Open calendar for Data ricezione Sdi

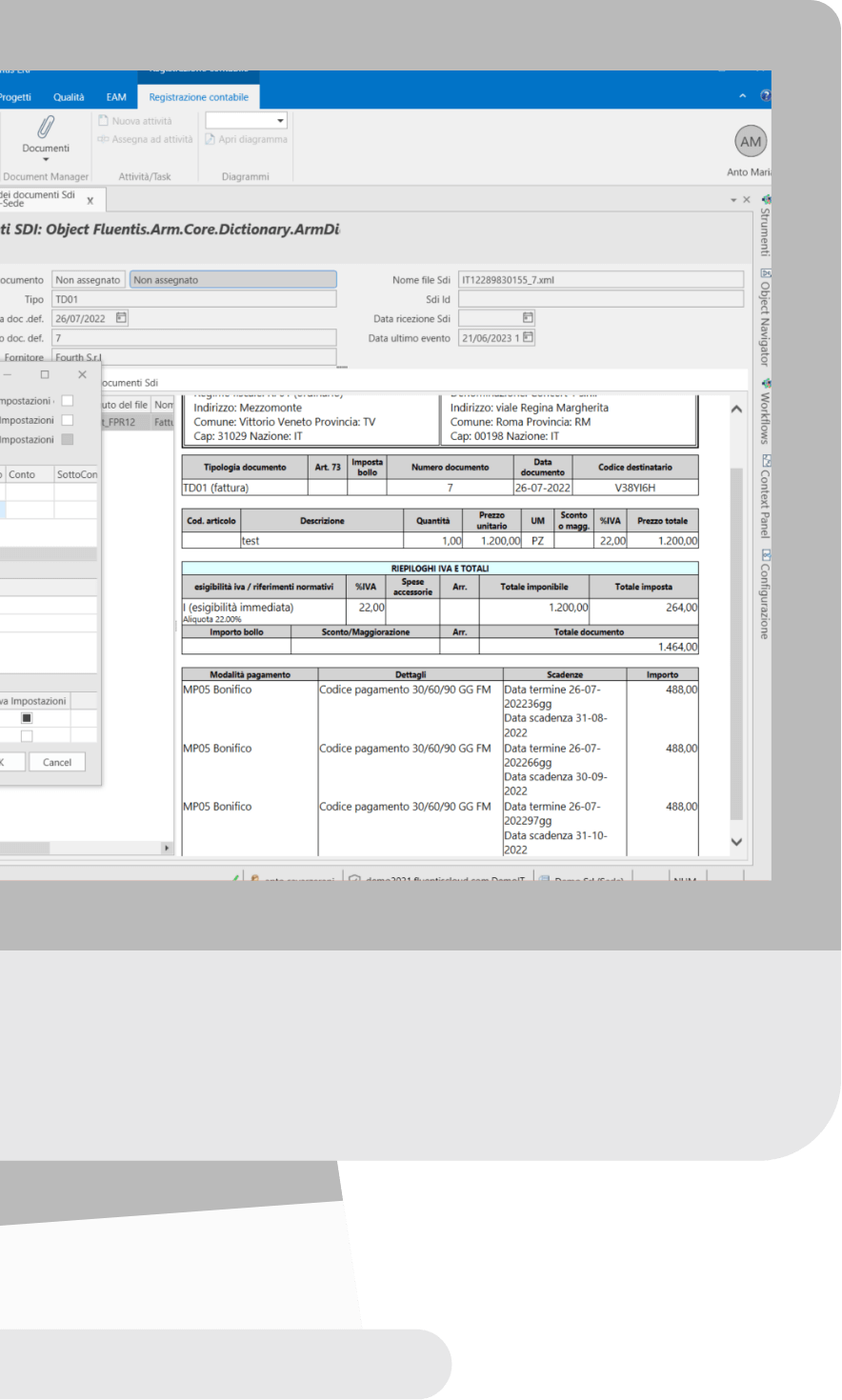tap(529, 318)
